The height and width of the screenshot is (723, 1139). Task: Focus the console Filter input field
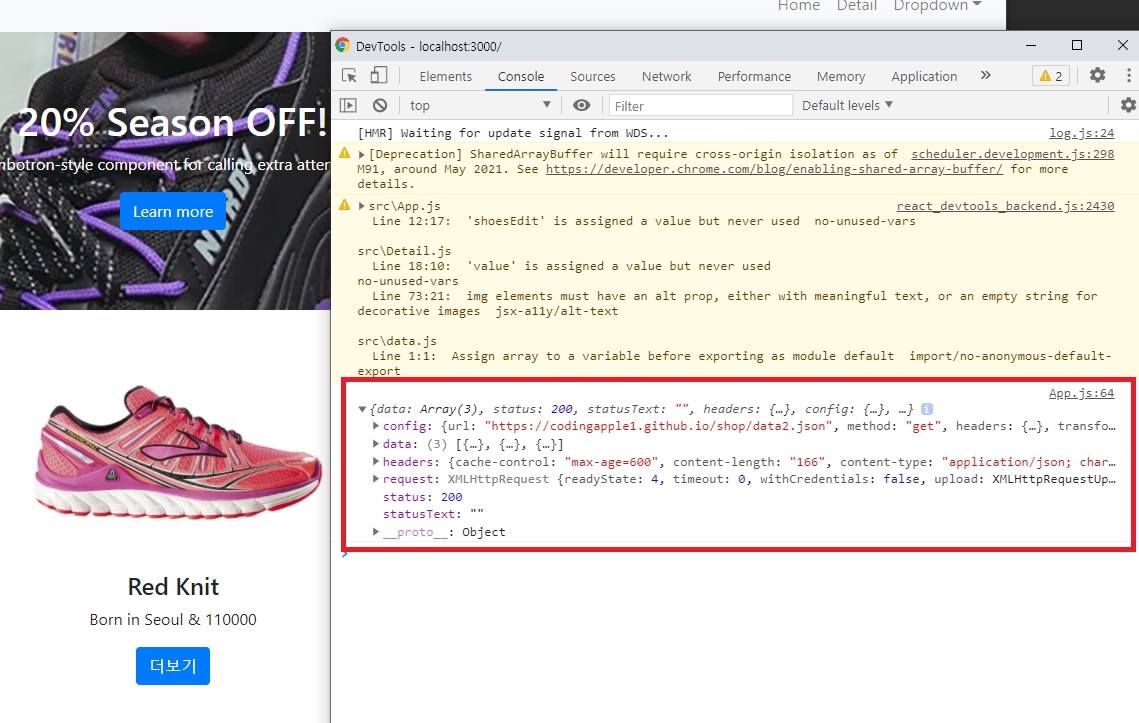click(x=700, y=105)
